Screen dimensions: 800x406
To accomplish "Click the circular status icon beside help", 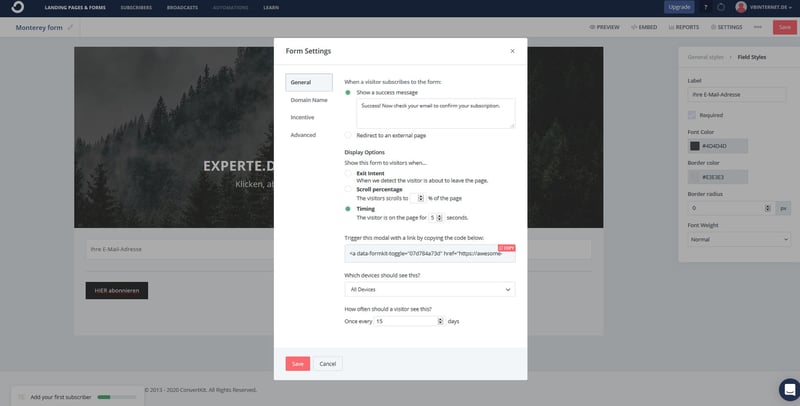I will [x=721, y=7].
